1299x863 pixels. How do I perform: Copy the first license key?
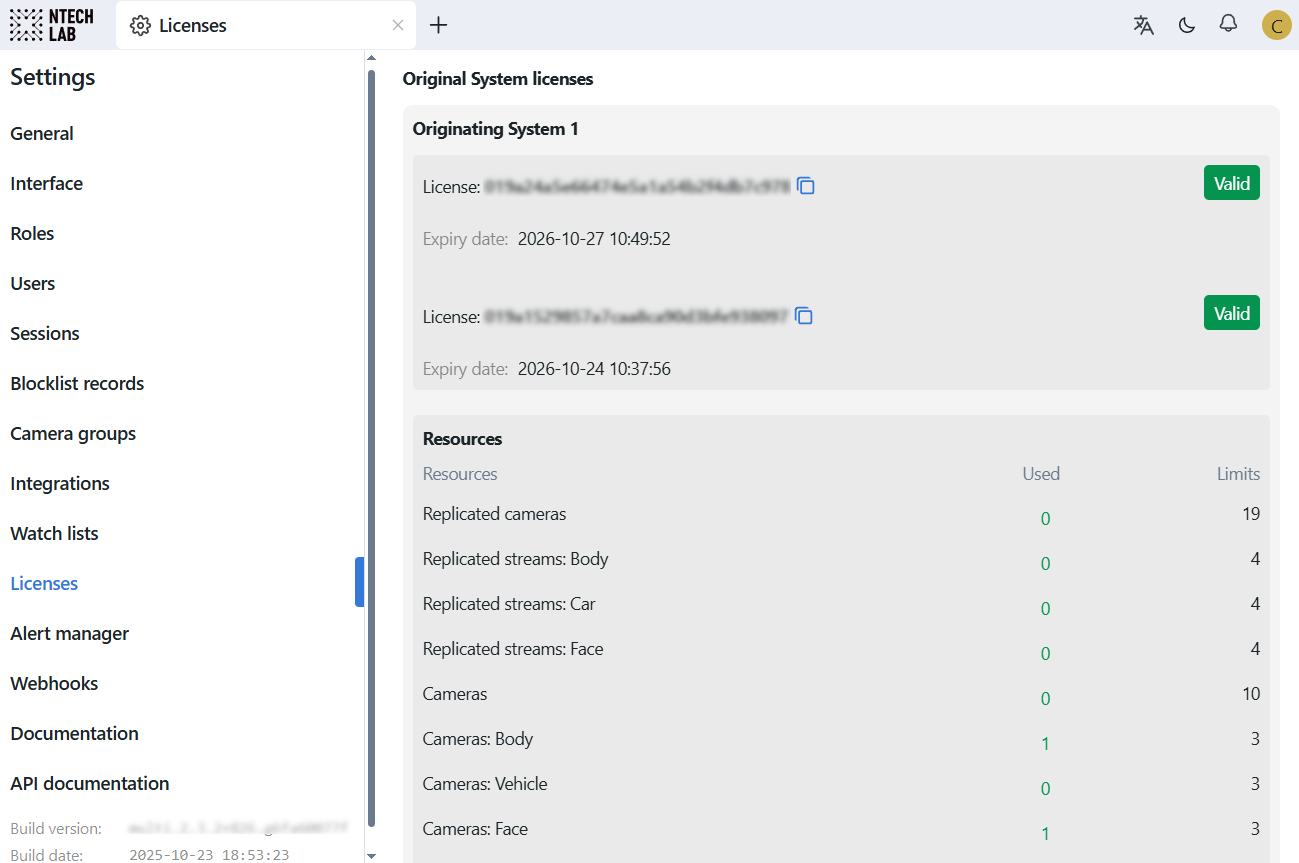[x=806, y=186]
